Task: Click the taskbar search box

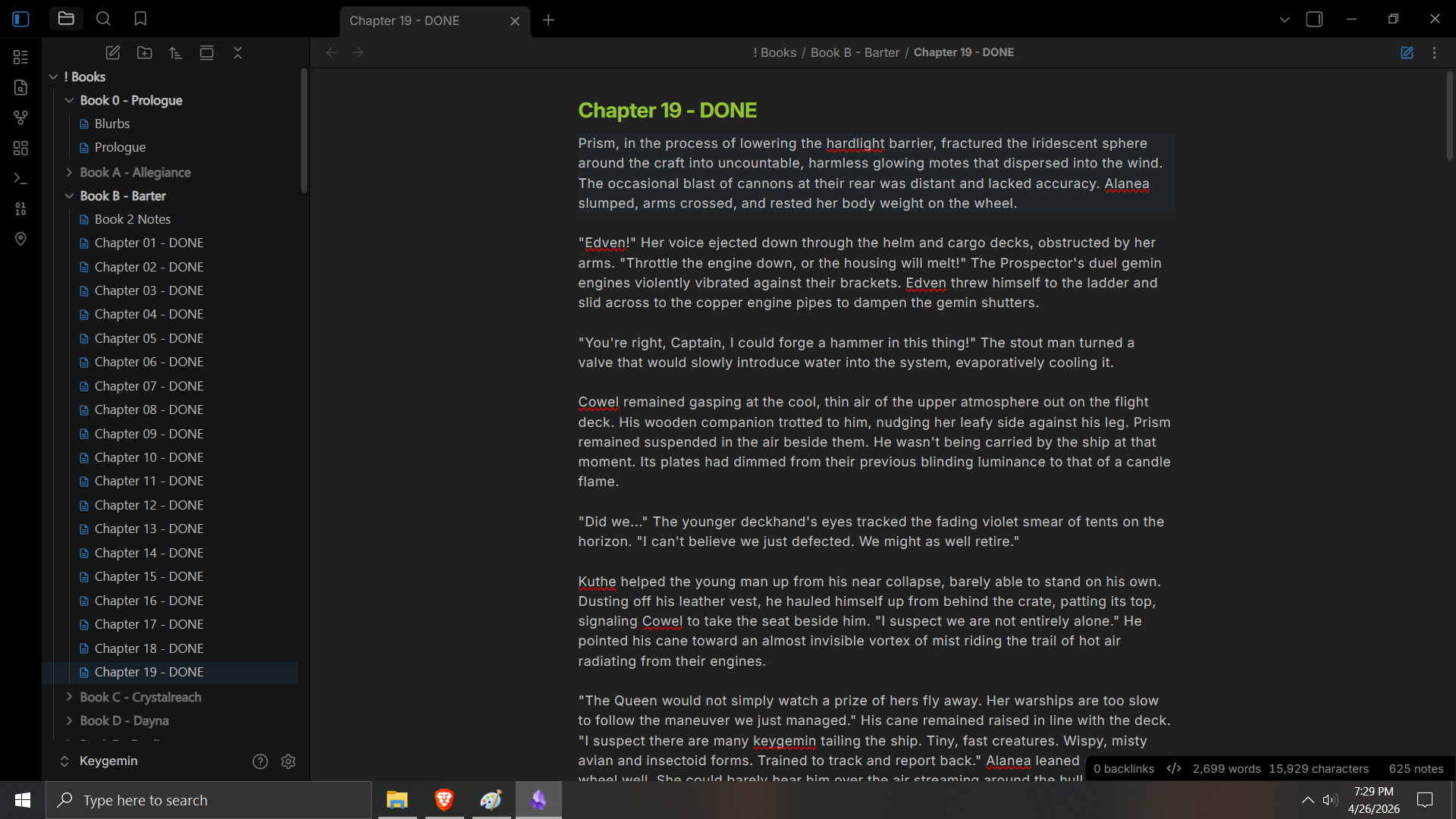Action: [209, 800]
